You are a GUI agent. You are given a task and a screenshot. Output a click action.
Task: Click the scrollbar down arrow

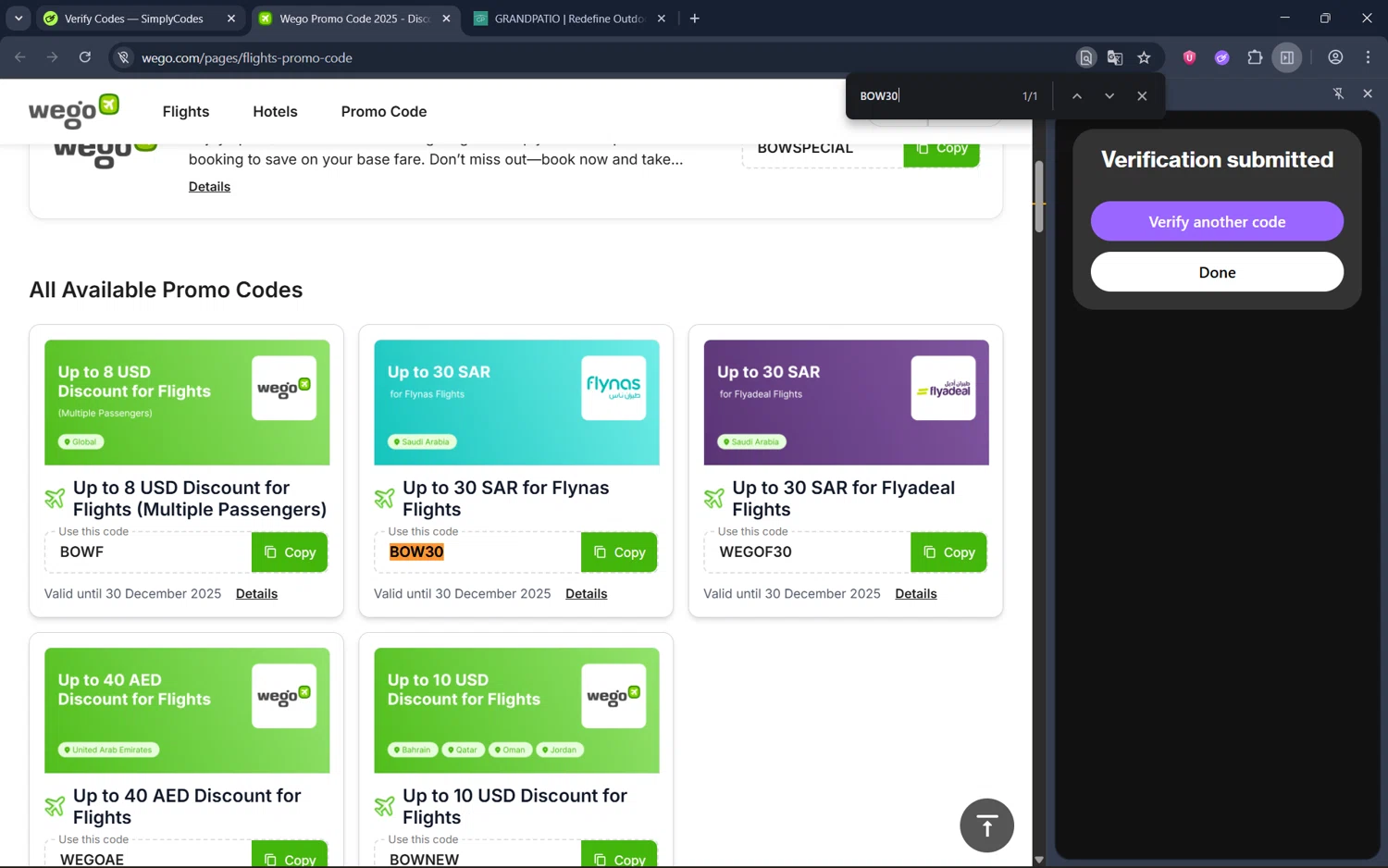click(1039, 860)
